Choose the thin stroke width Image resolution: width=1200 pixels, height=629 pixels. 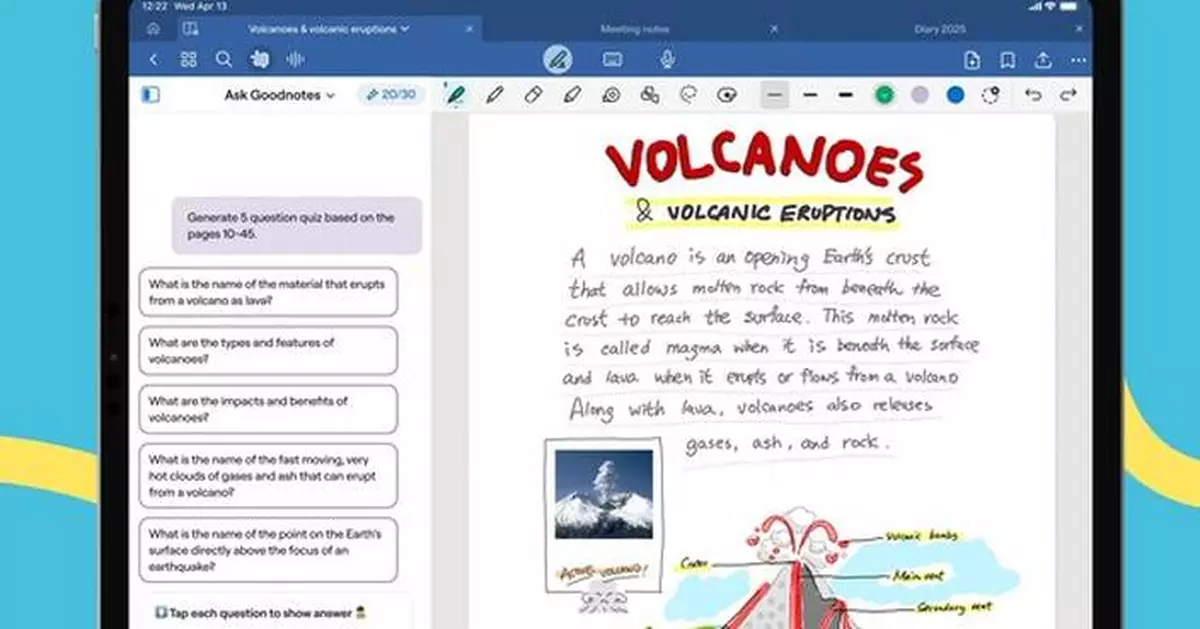coord(775,95)
